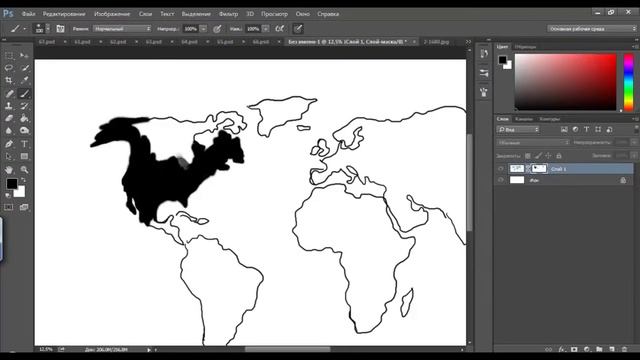Select the Move tool
This screenshot has width=640, height=360.
24,55
